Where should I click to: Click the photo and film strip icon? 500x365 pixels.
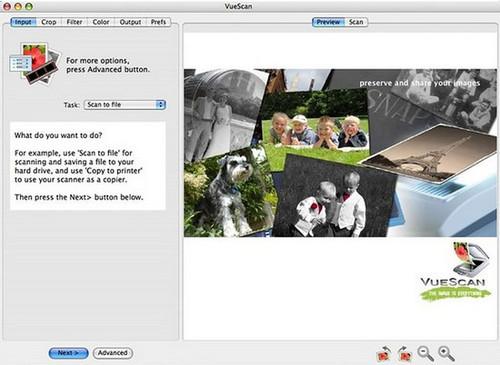35,64
